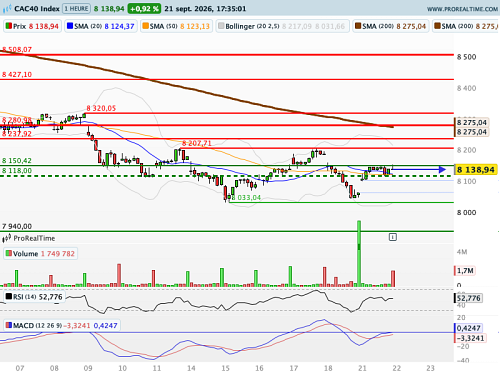Open the MACD (12 26 9) label

tap(62, 325)
